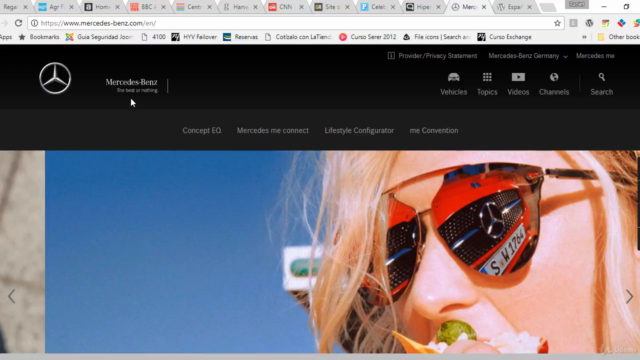Switch to the Celeb tab

[377, 7]
